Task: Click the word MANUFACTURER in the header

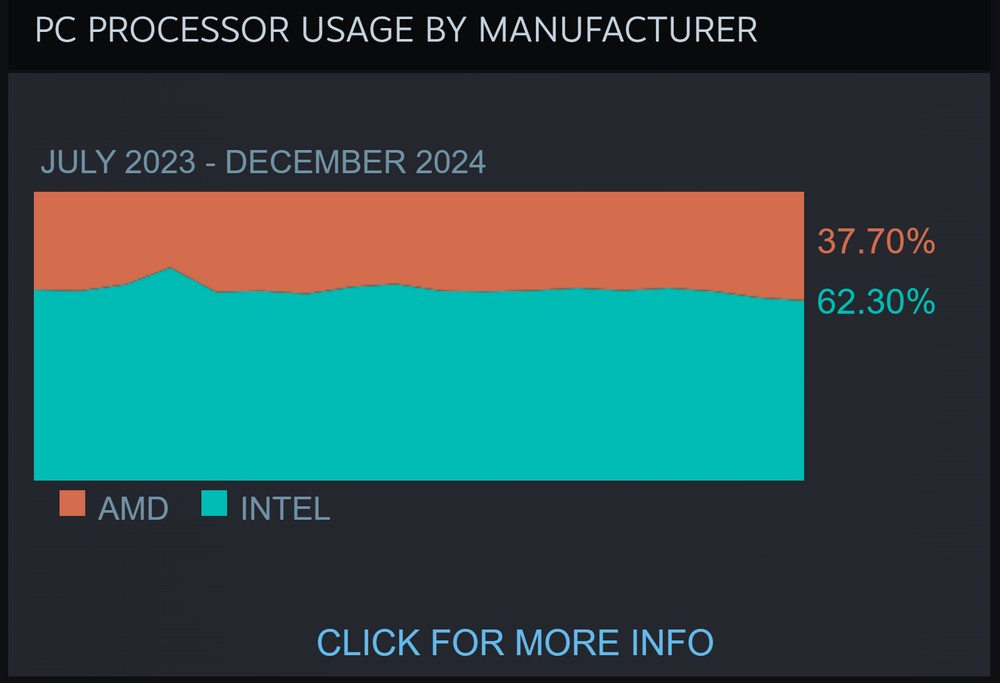Action: tap(618, 29)
